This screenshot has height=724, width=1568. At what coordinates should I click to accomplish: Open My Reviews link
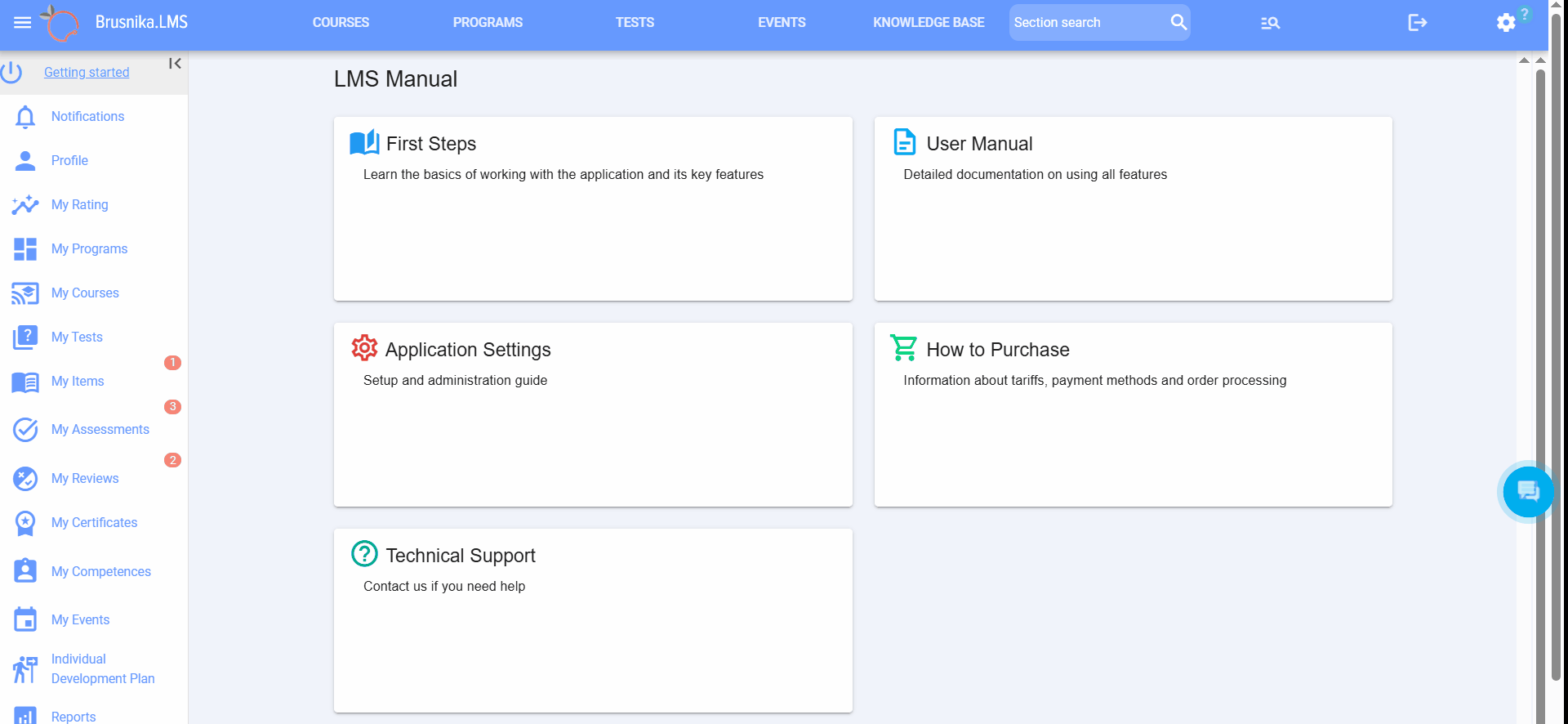(85, 479)
